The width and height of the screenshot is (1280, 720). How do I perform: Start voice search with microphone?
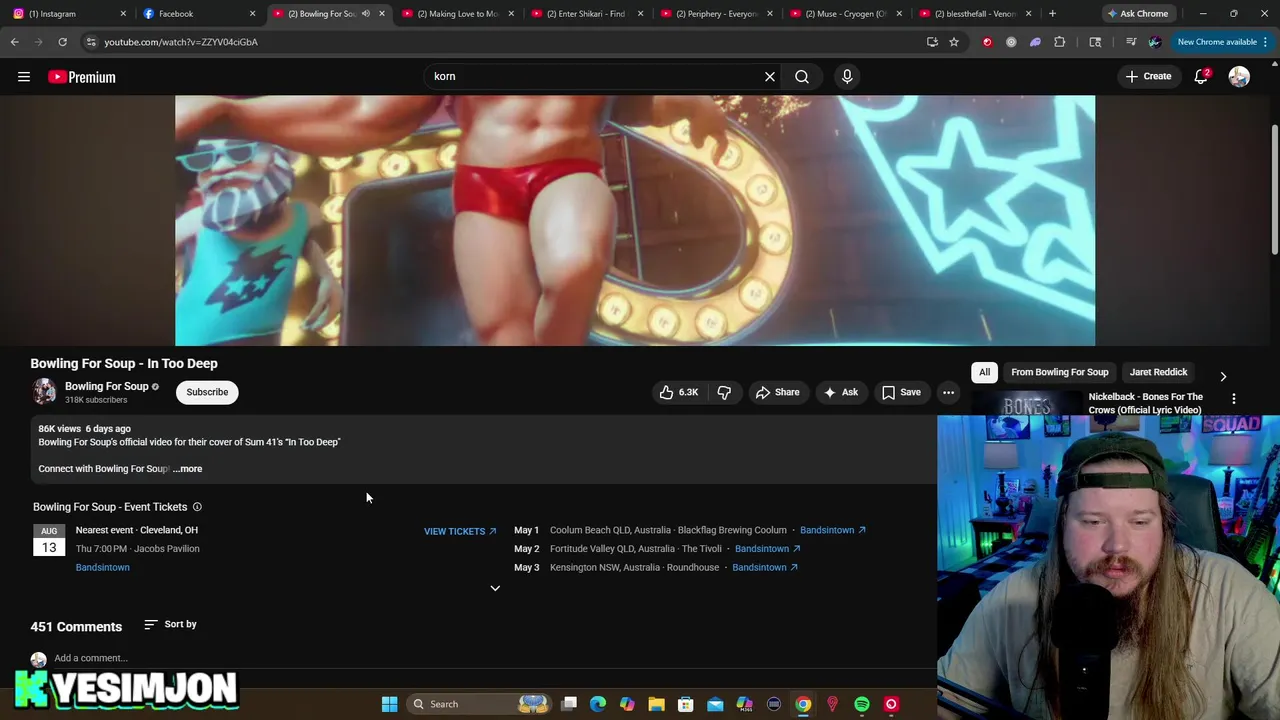pyautogui.click(x=847, y=76)
